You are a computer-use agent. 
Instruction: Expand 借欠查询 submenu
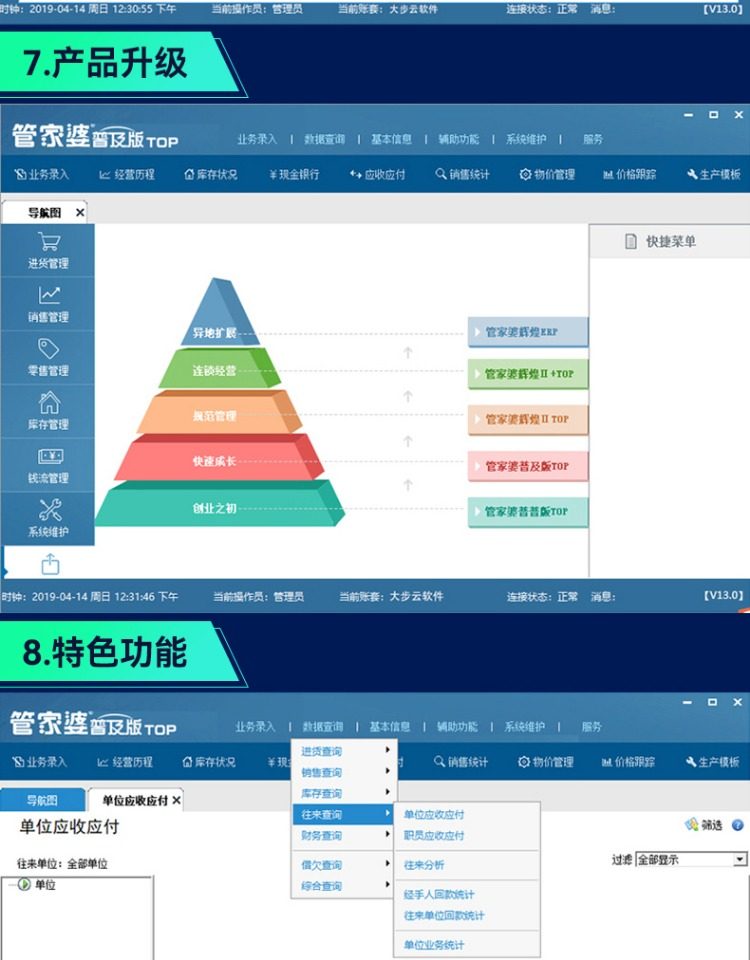tap(345, 864)
